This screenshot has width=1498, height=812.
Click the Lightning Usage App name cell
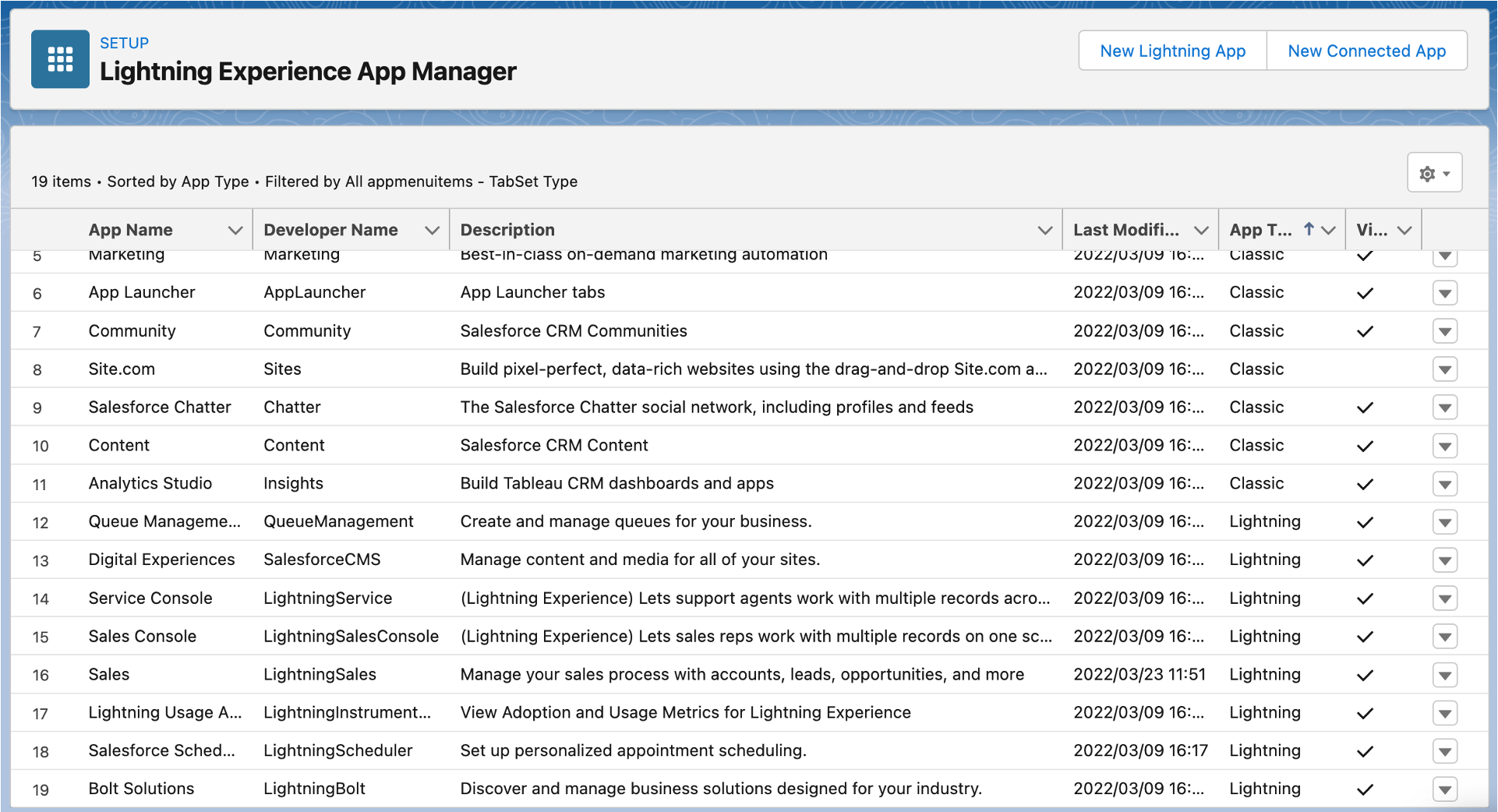tap(165, 712)
